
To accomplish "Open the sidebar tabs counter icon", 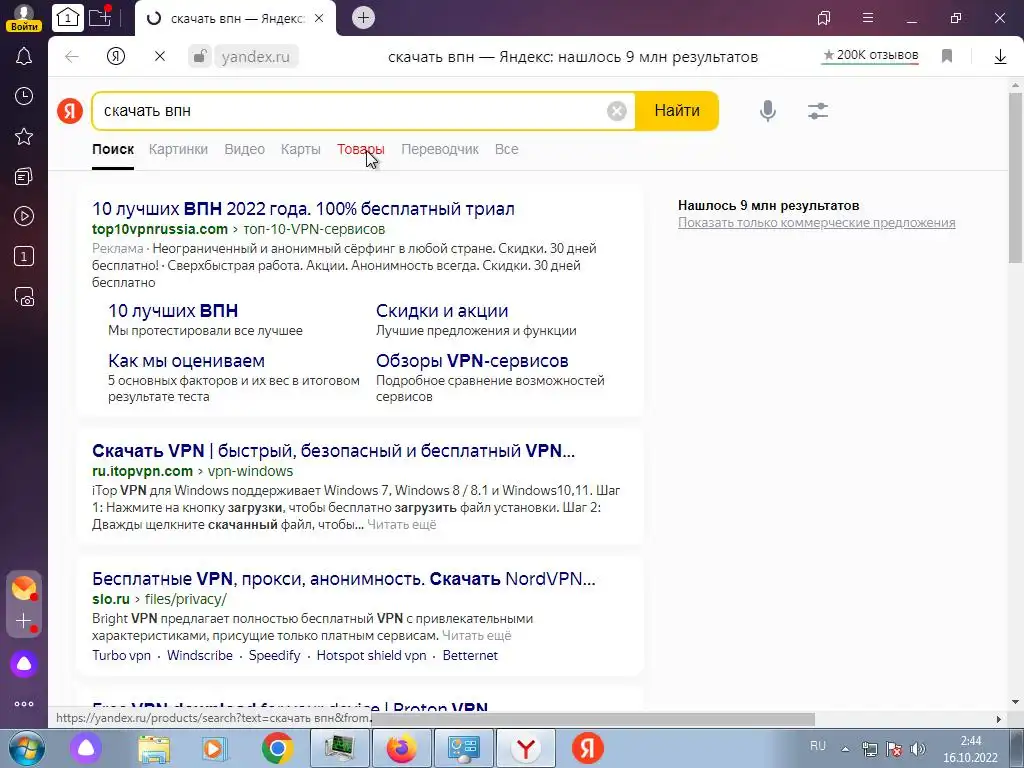I will click(x=24, y=256).
